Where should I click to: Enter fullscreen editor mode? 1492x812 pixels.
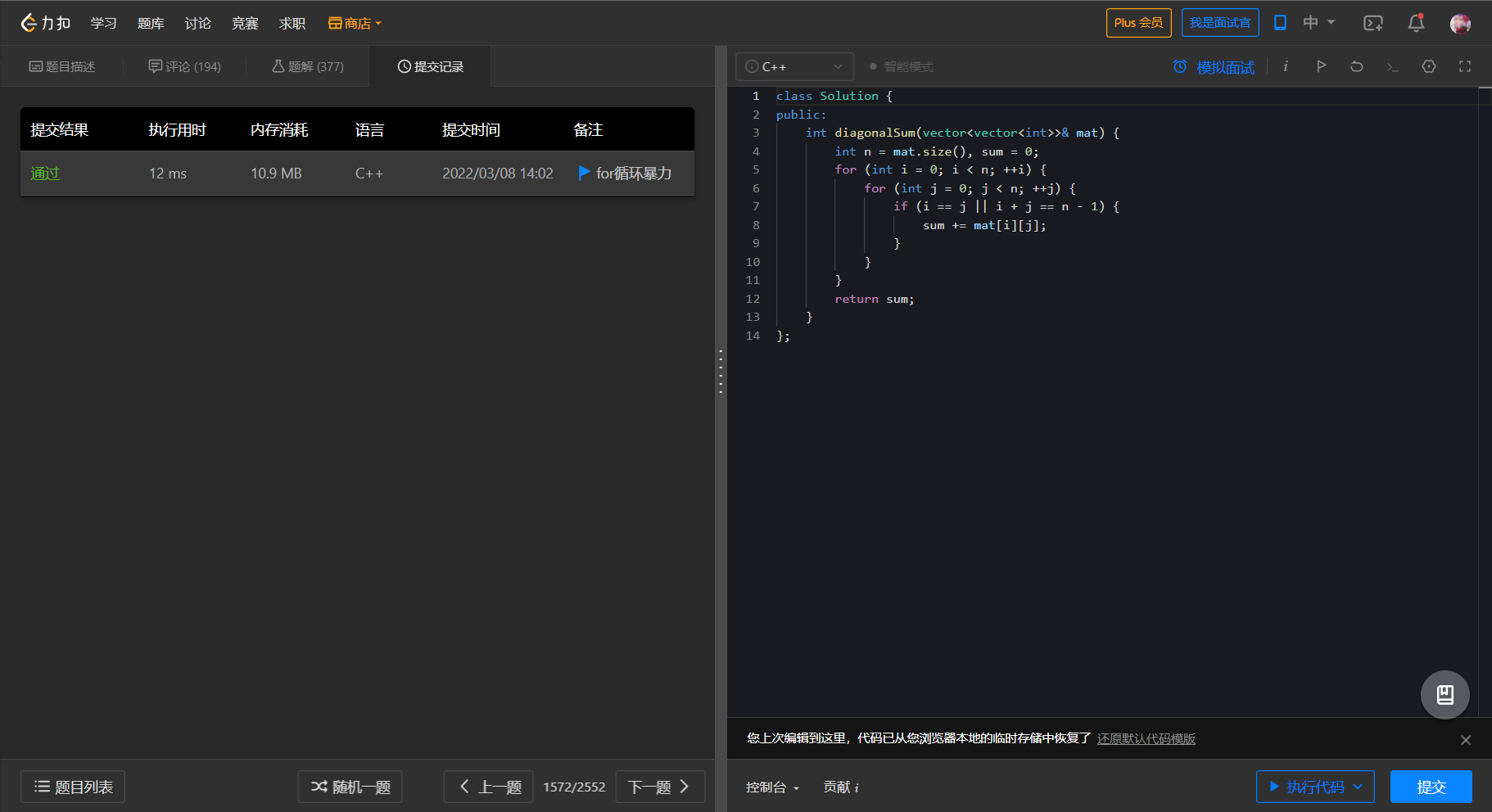(x=1465, y=66)
